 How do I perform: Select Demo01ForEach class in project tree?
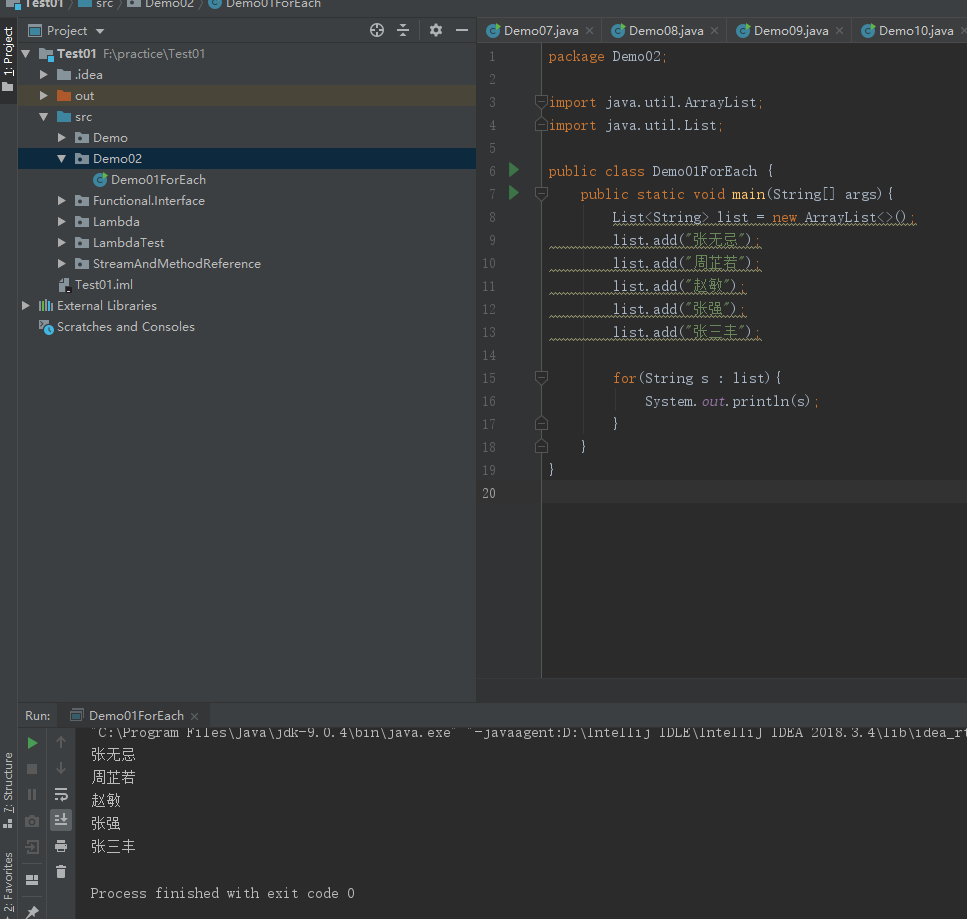(x=157, y=180)
